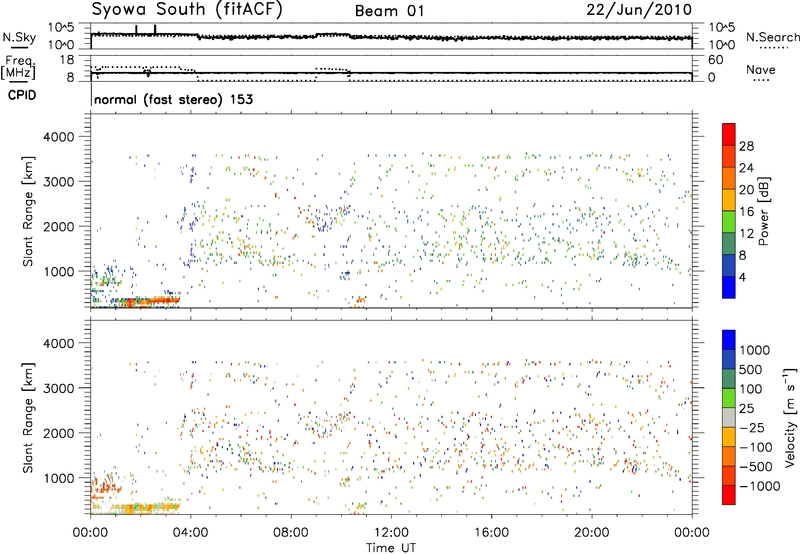Click 'Slant Range [km]' label of power panel
Image resolution: width=800 pixels, height=554 pixels.
[28, 211]
